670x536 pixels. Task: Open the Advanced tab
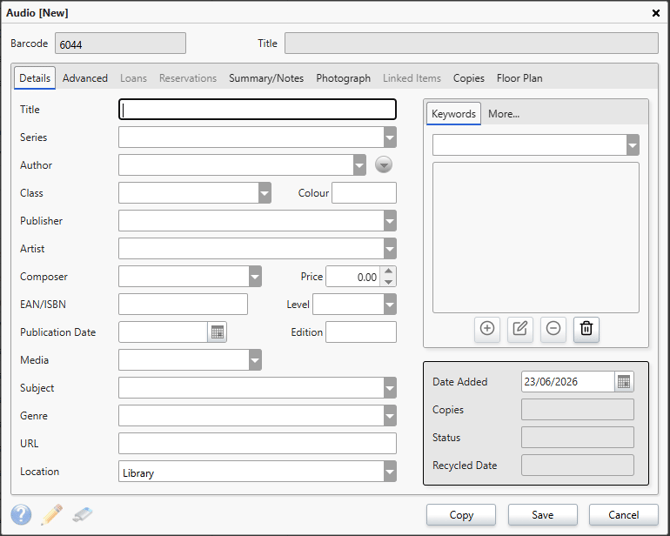85,78
